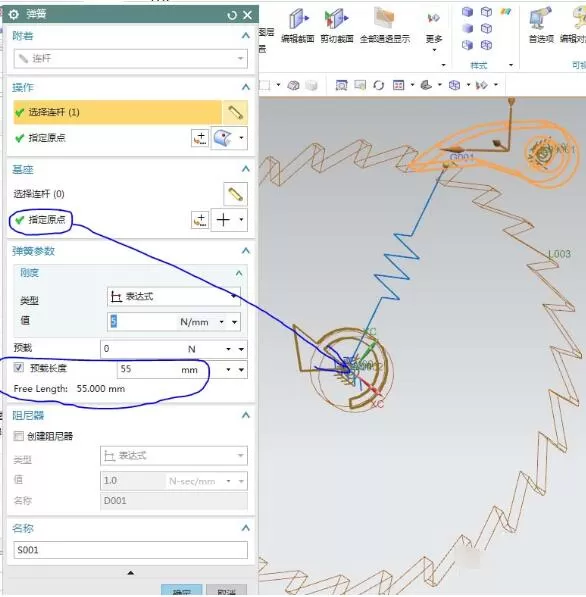
Task: Click the 确定 button
Action: [182, 591]
